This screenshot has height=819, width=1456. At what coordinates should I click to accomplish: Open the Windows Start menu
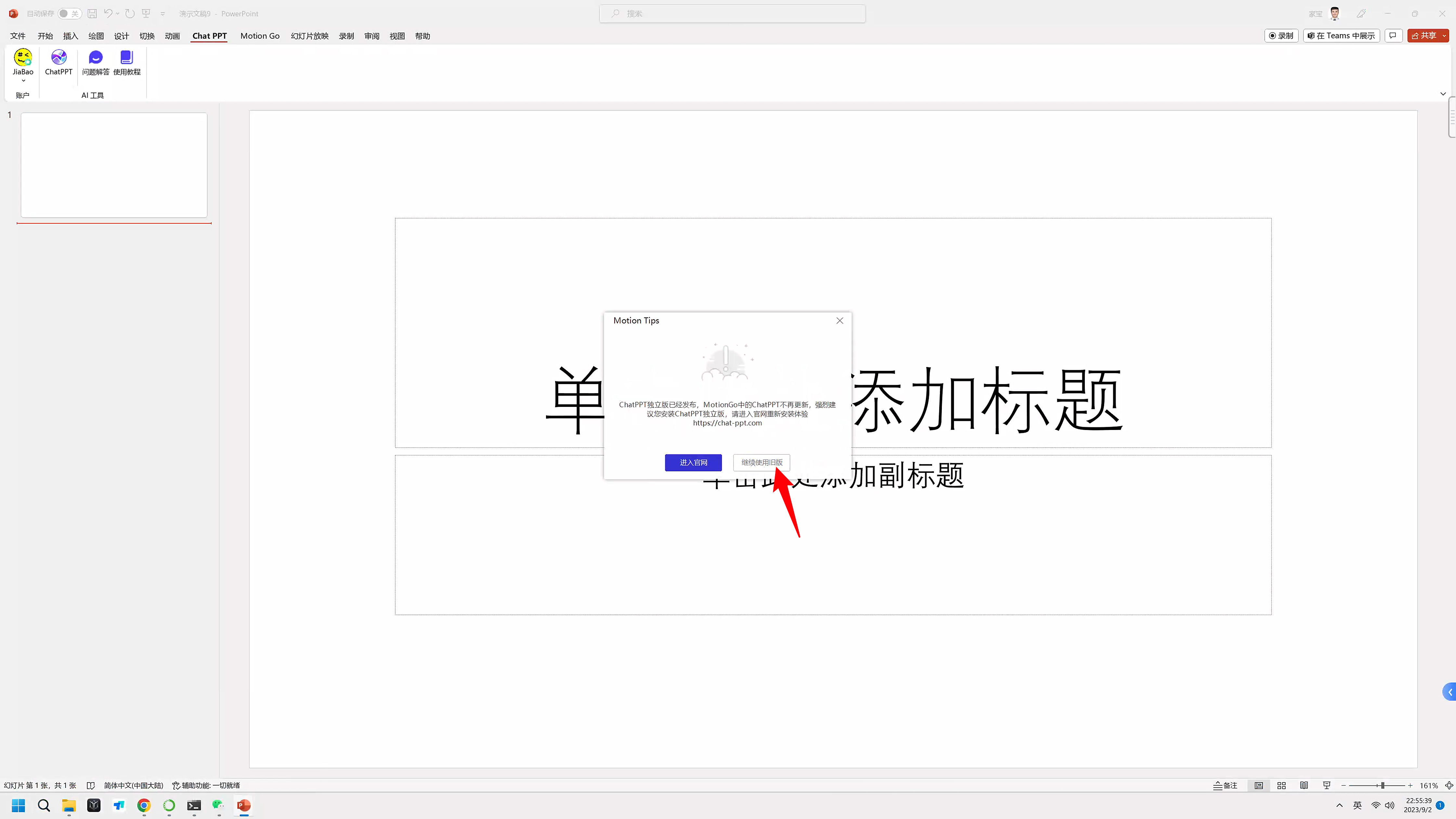point(19,805)
